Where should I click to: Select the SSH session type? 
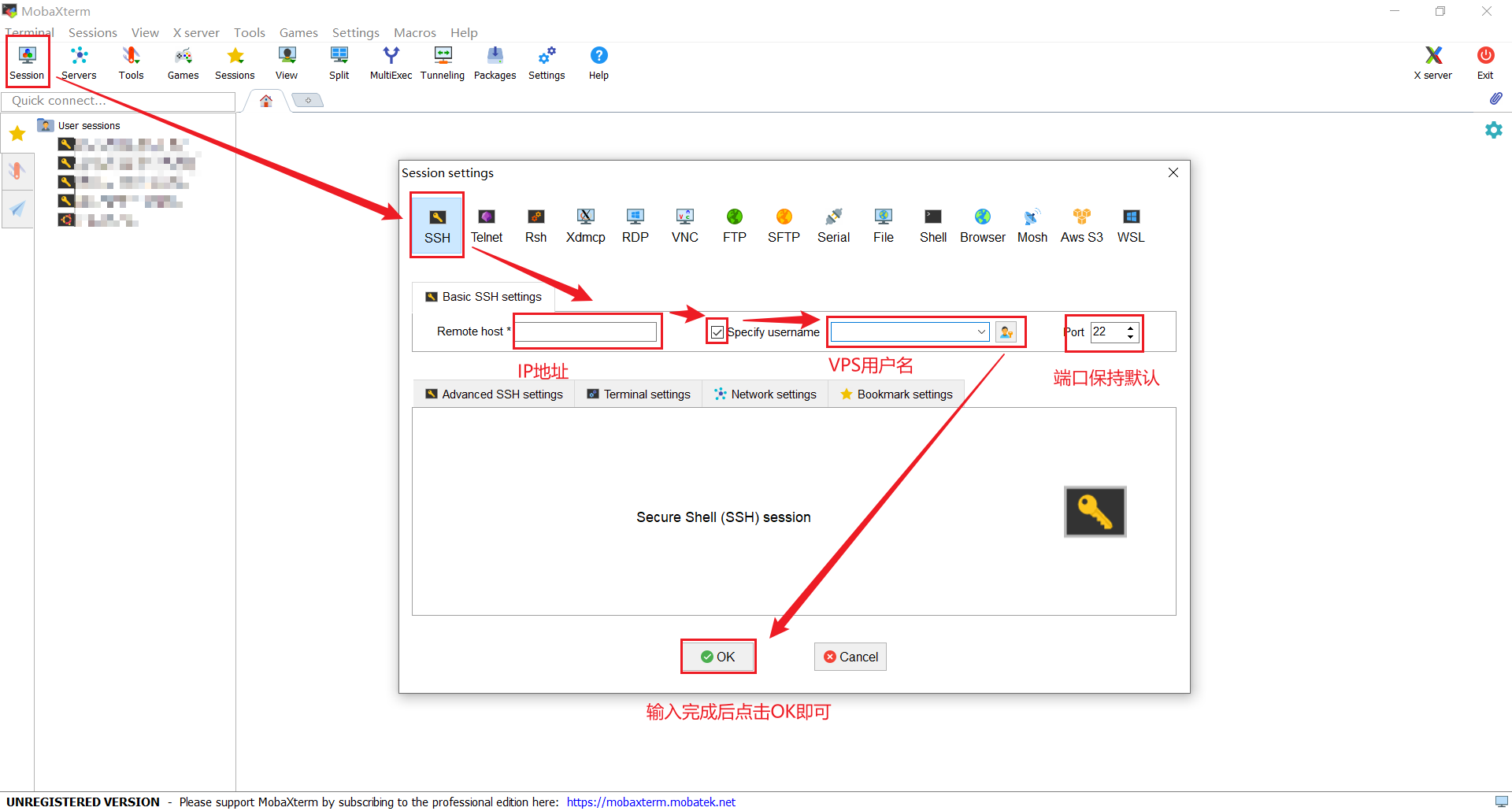coord(437,225)
